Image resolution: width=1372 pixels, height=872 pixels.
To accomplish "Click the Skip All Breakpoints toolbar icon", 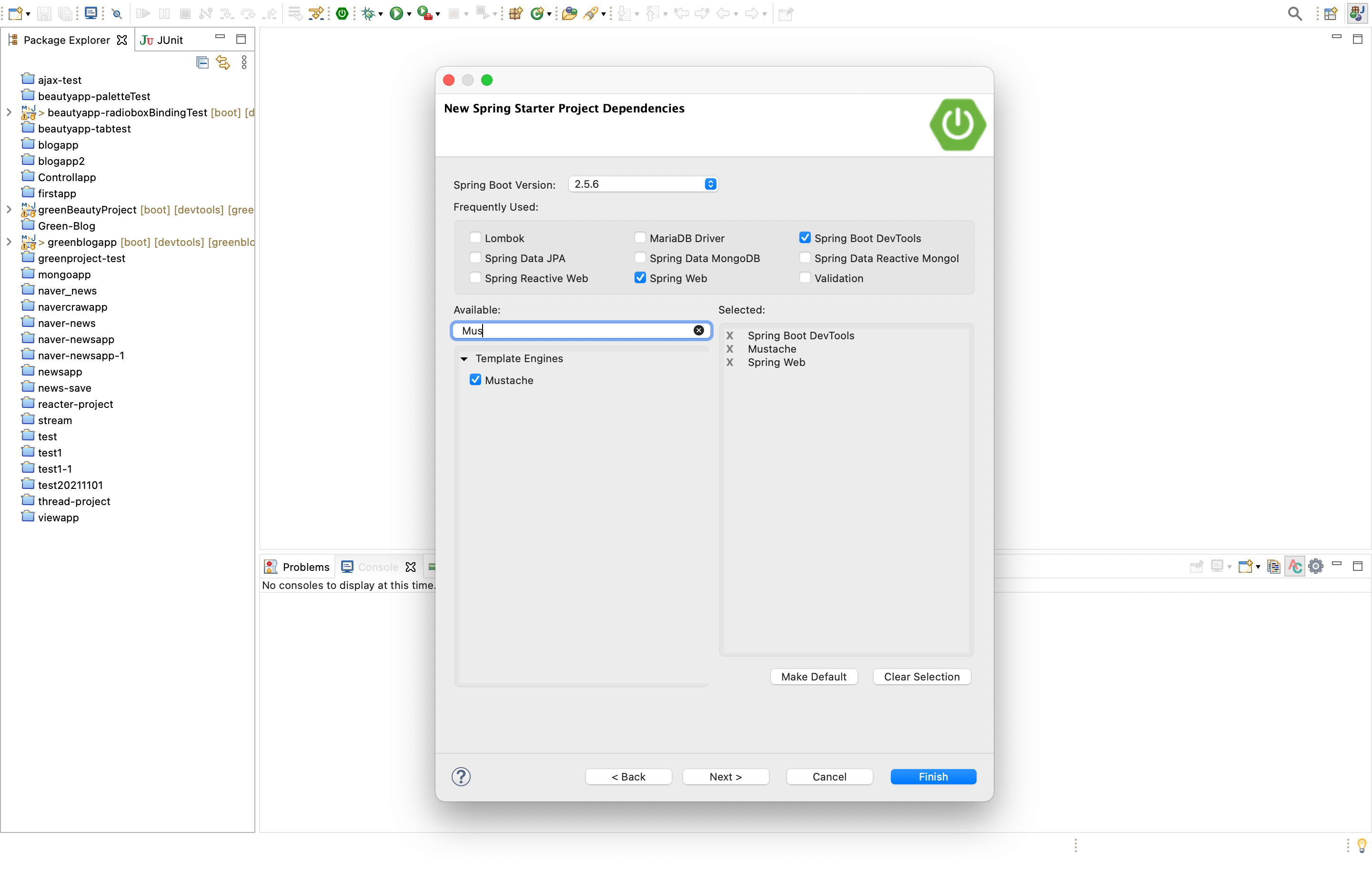I will click(117, 14).
